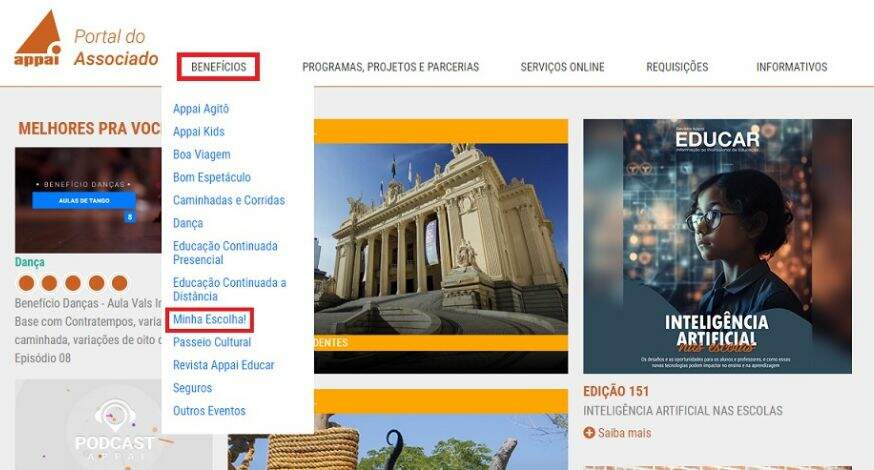
Task: Open the Educar magazine cover image
Action: 717,246
